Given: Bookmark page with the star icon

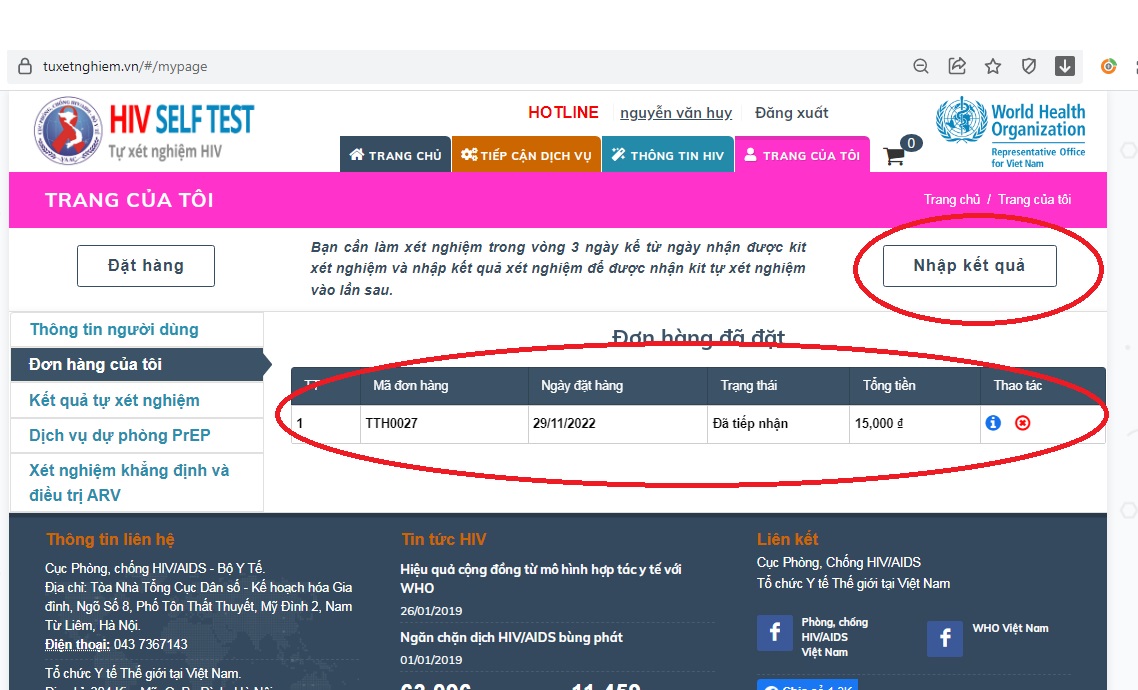Looking at the screenshot, I should click(x=993, y=67).
